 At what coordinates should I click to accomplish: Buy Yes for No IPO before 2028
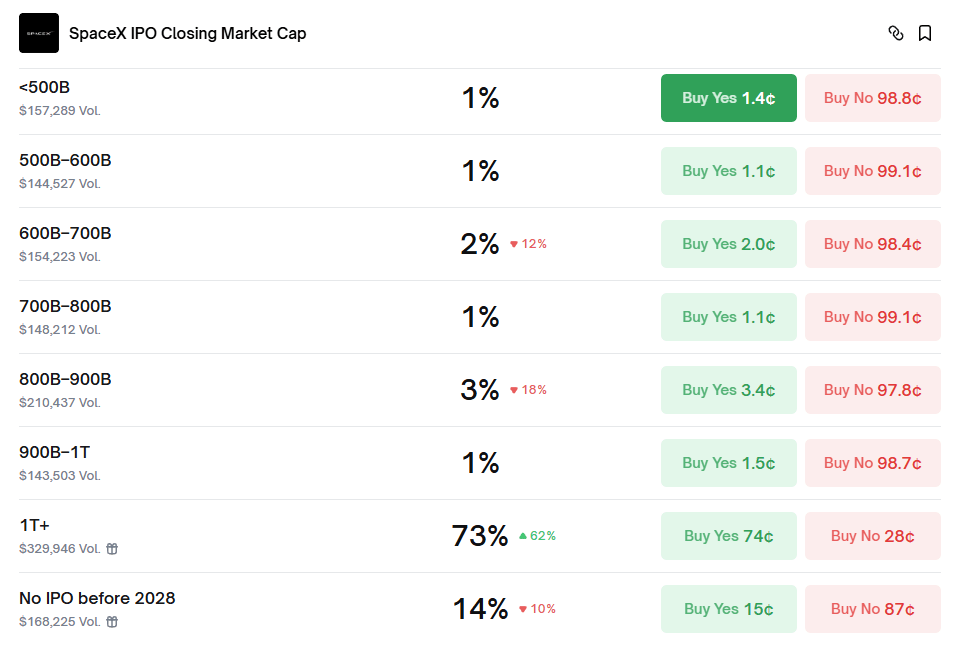[728, 609]
